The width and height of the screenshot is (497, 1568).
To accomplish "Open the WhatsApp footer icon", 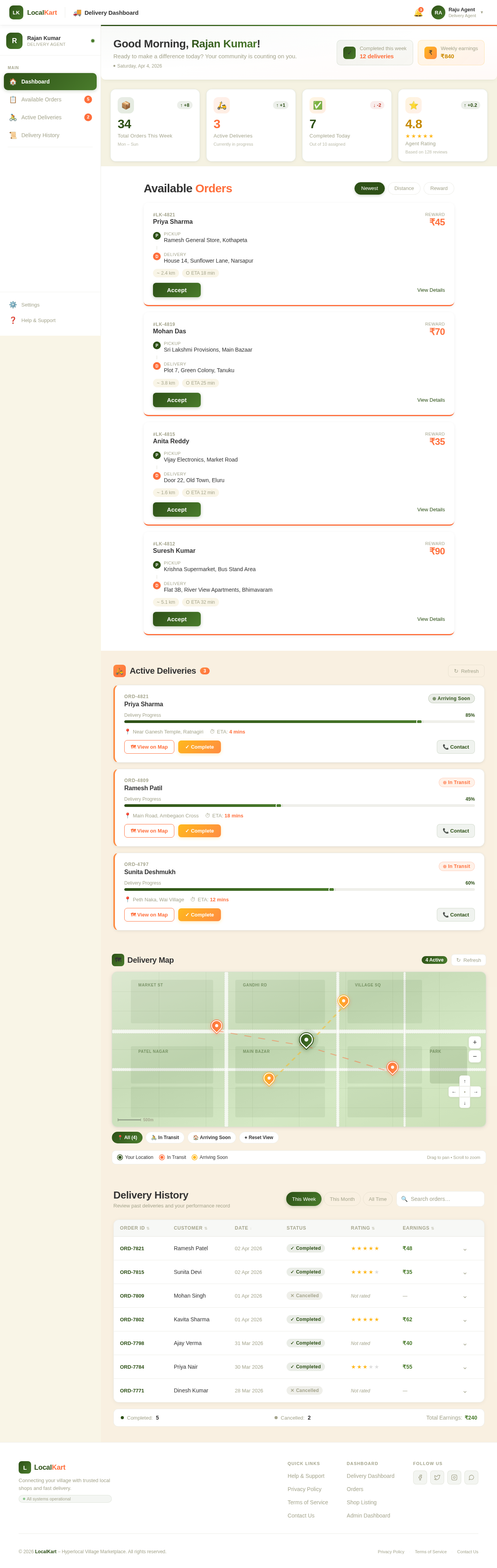I will point(471,1477).
